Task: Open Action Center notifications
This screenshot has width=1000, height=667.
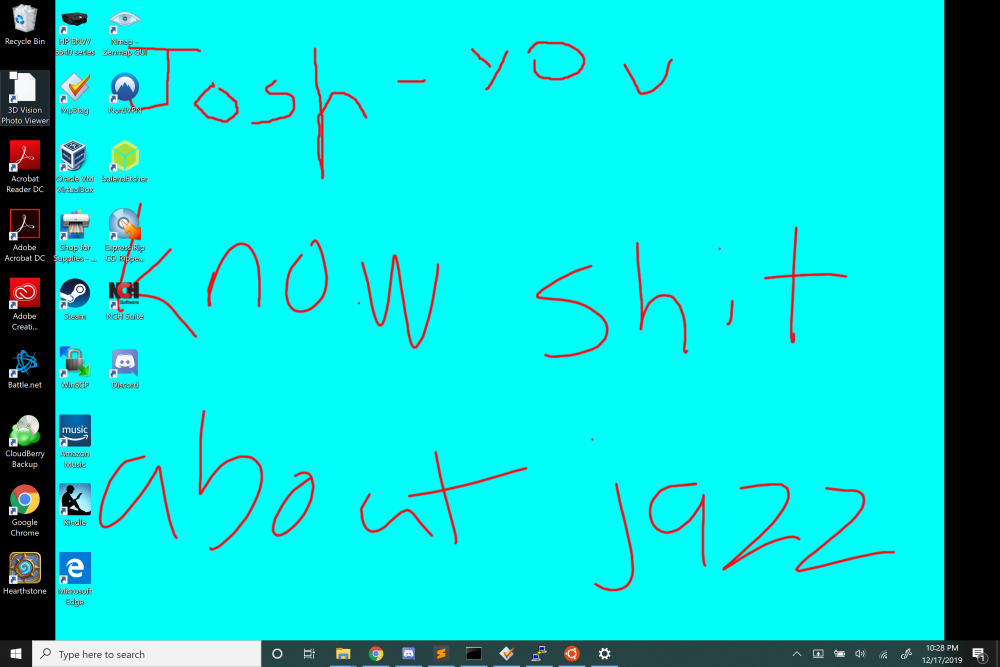Action: pyautogui.click(x=979, y=654)
